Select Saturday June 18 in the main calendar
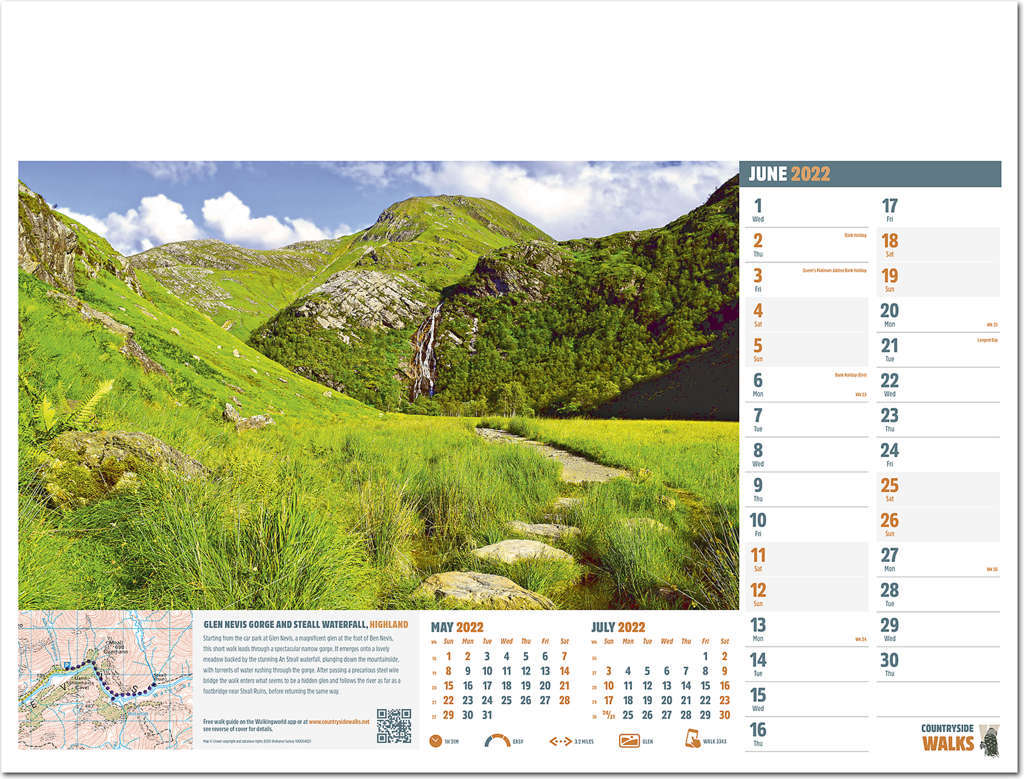This screenshot has height=779, width=1024. click(938, 245)
